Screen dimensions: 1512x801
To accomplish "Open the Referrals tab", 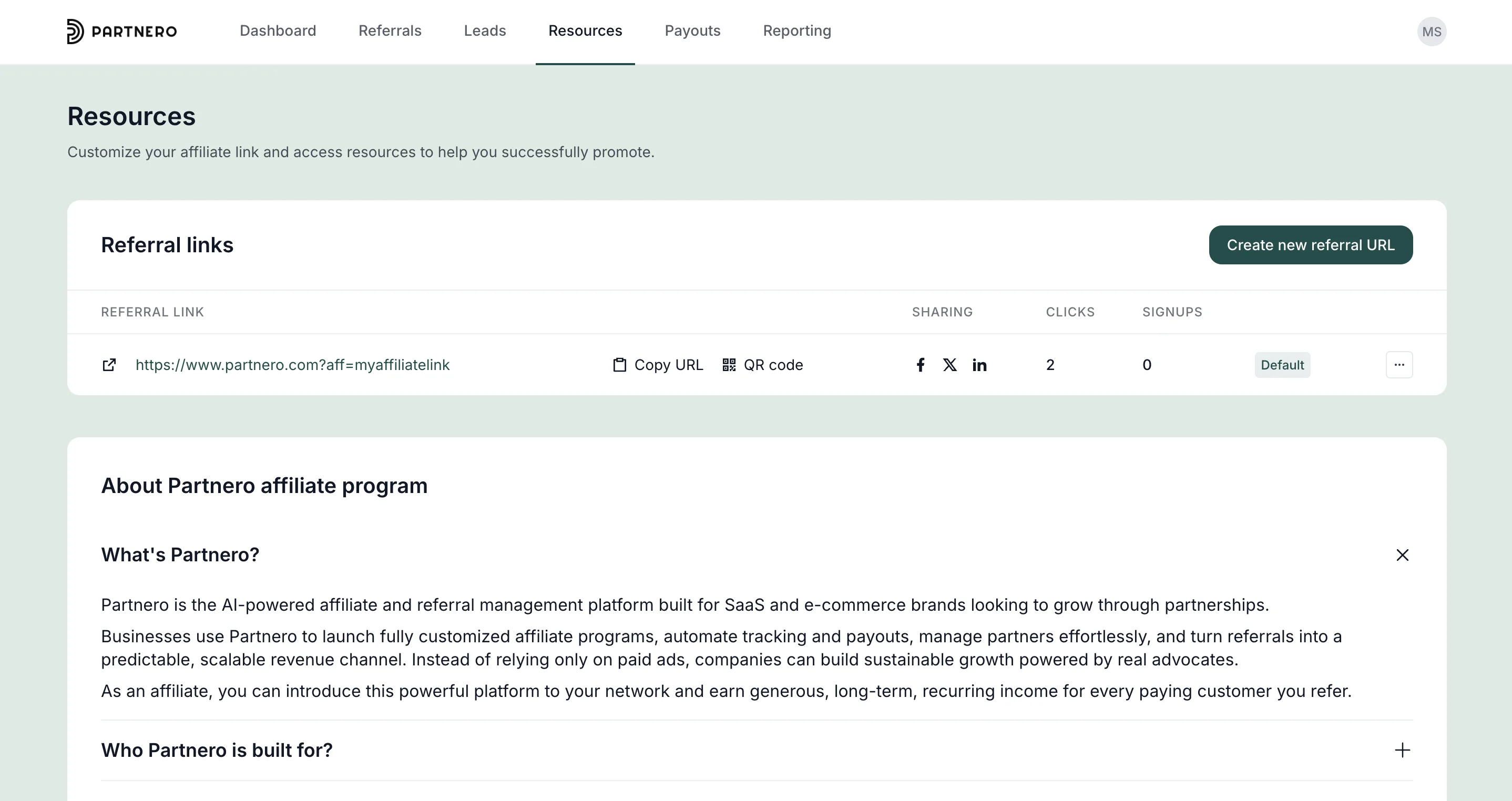I will point(390,30).
